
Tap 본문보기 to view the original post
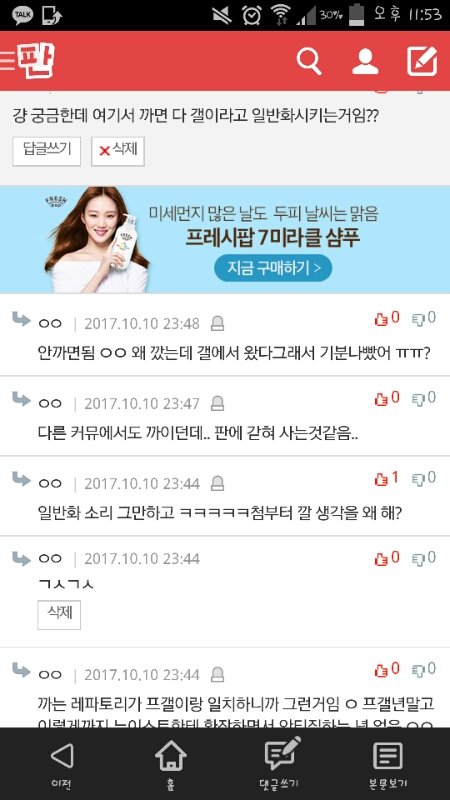(x=388, y=764)
